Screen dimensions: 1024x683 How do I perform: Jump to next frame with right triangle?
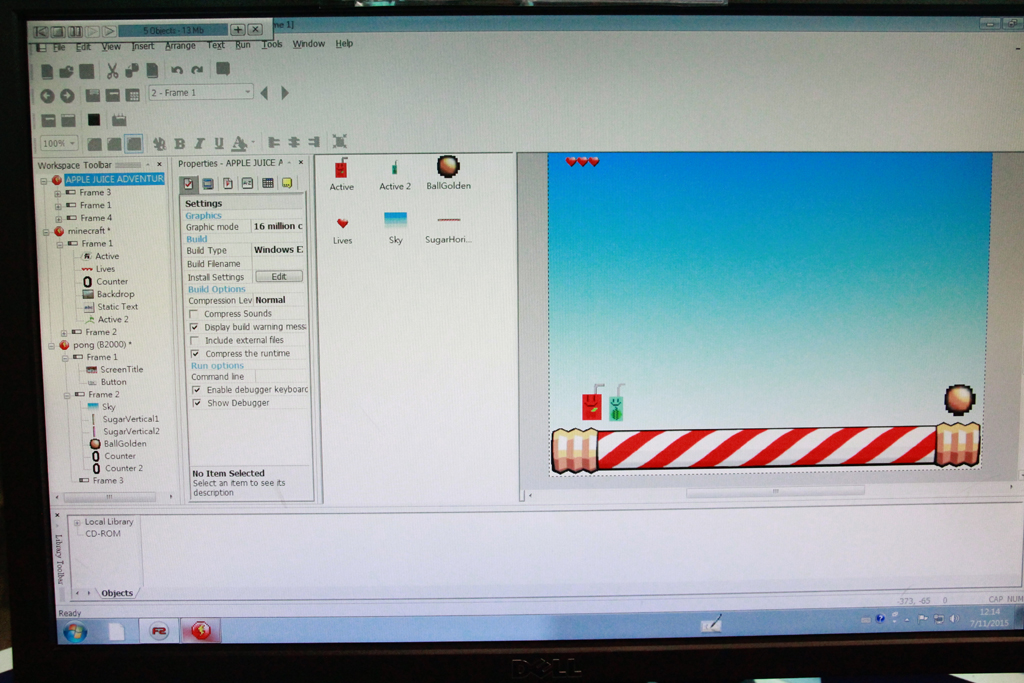(x=285, y=93)
